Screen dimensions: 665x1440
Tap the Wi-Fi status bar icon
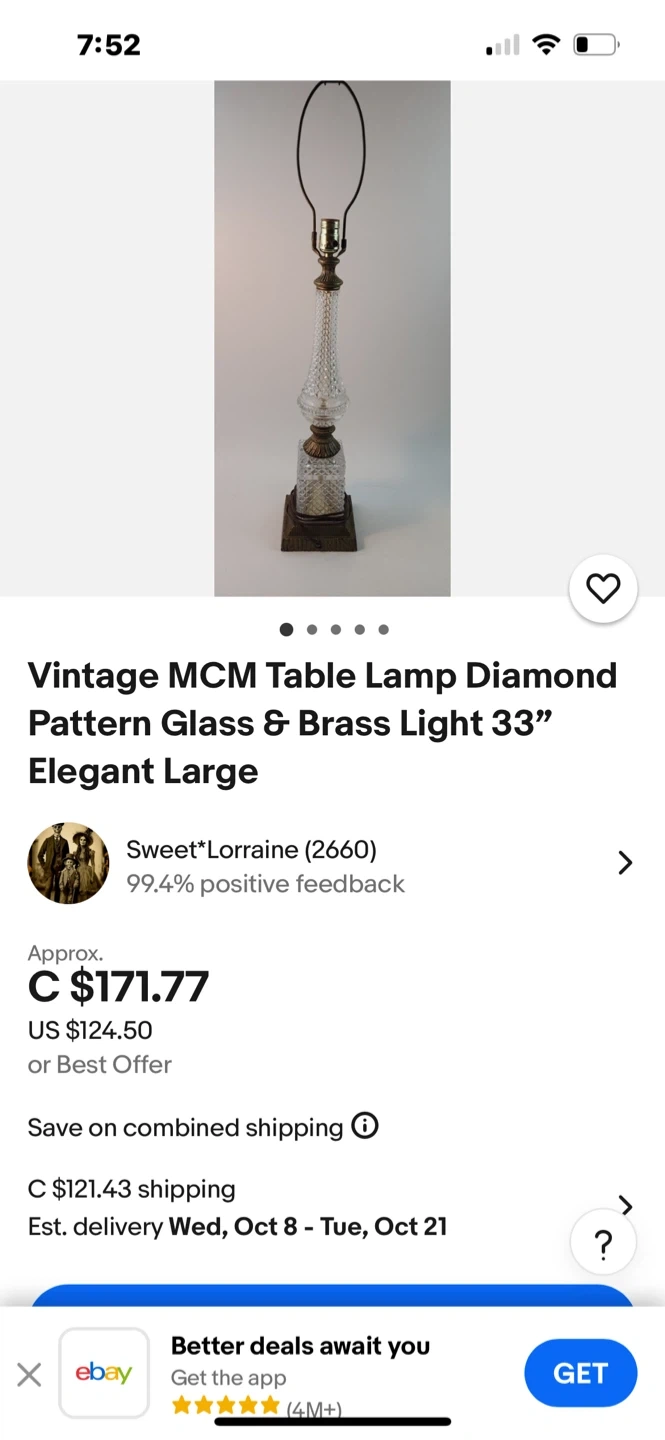545,45
